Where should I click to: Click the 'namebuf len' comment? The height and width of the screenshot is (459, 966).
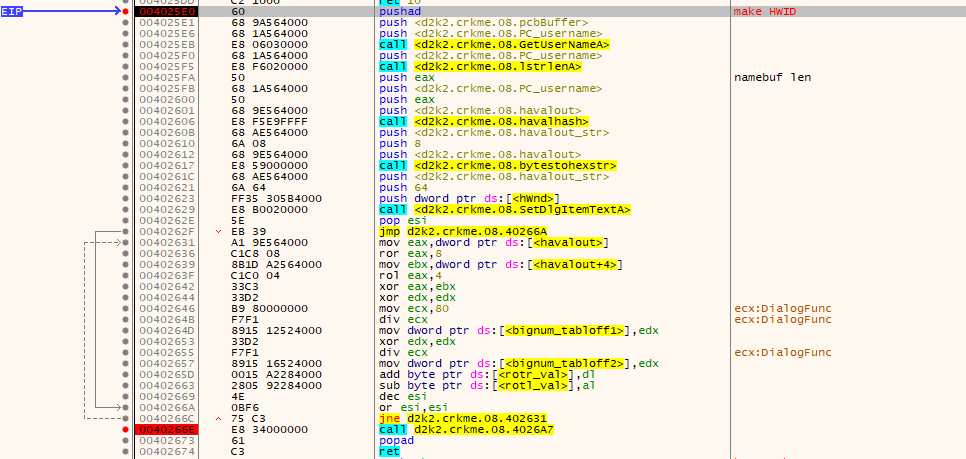click(773, 78)
